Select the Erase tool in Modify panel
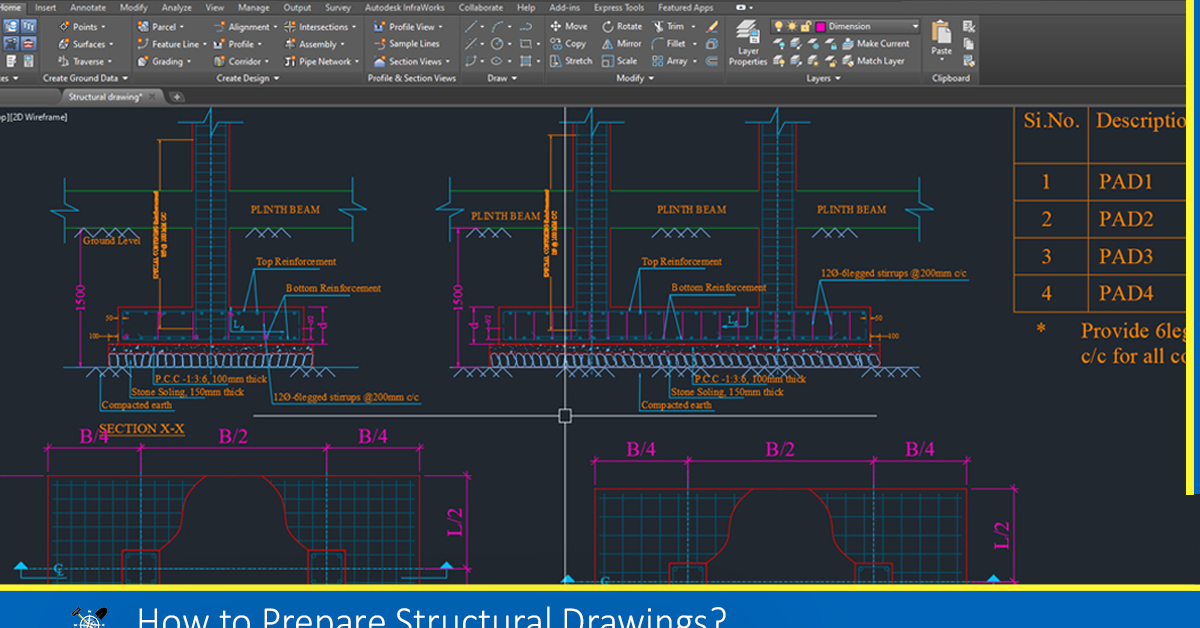 (x=712, y=27)
